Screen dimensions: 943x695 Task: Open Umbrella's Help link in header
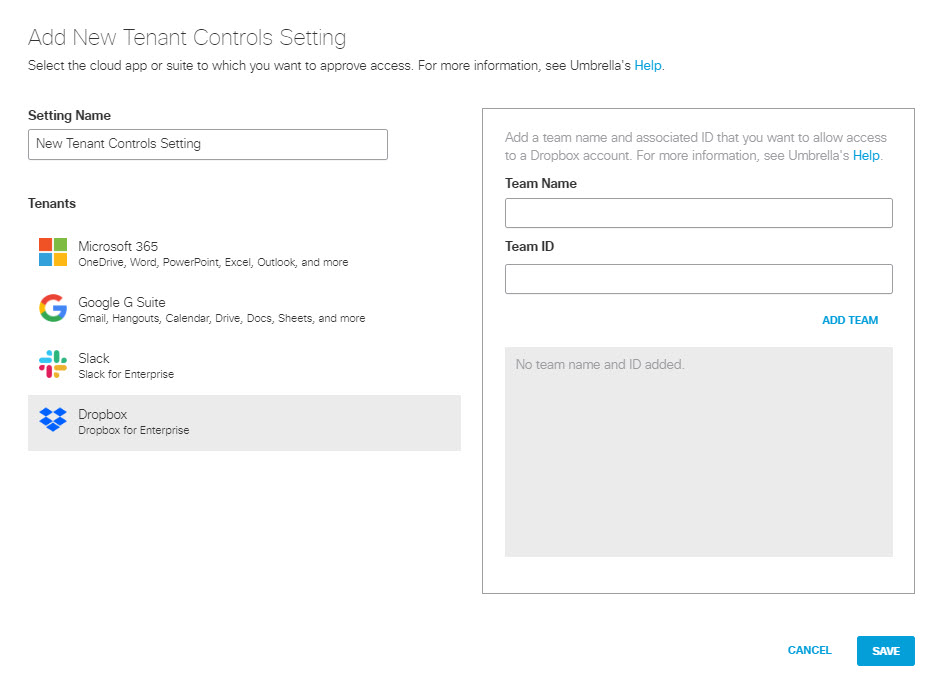tap(648, 66)
